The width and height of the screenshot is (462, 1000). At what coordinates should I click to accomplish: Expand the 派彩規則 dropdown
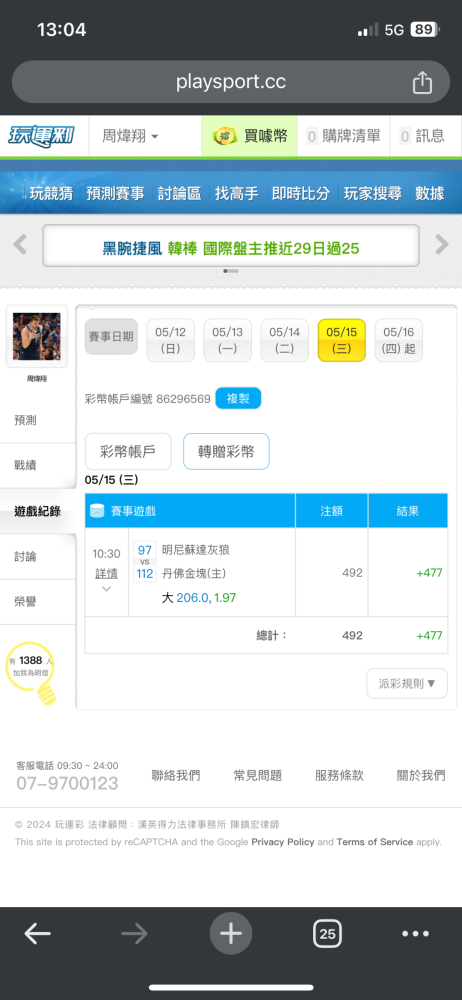click(x=407, y=683)
